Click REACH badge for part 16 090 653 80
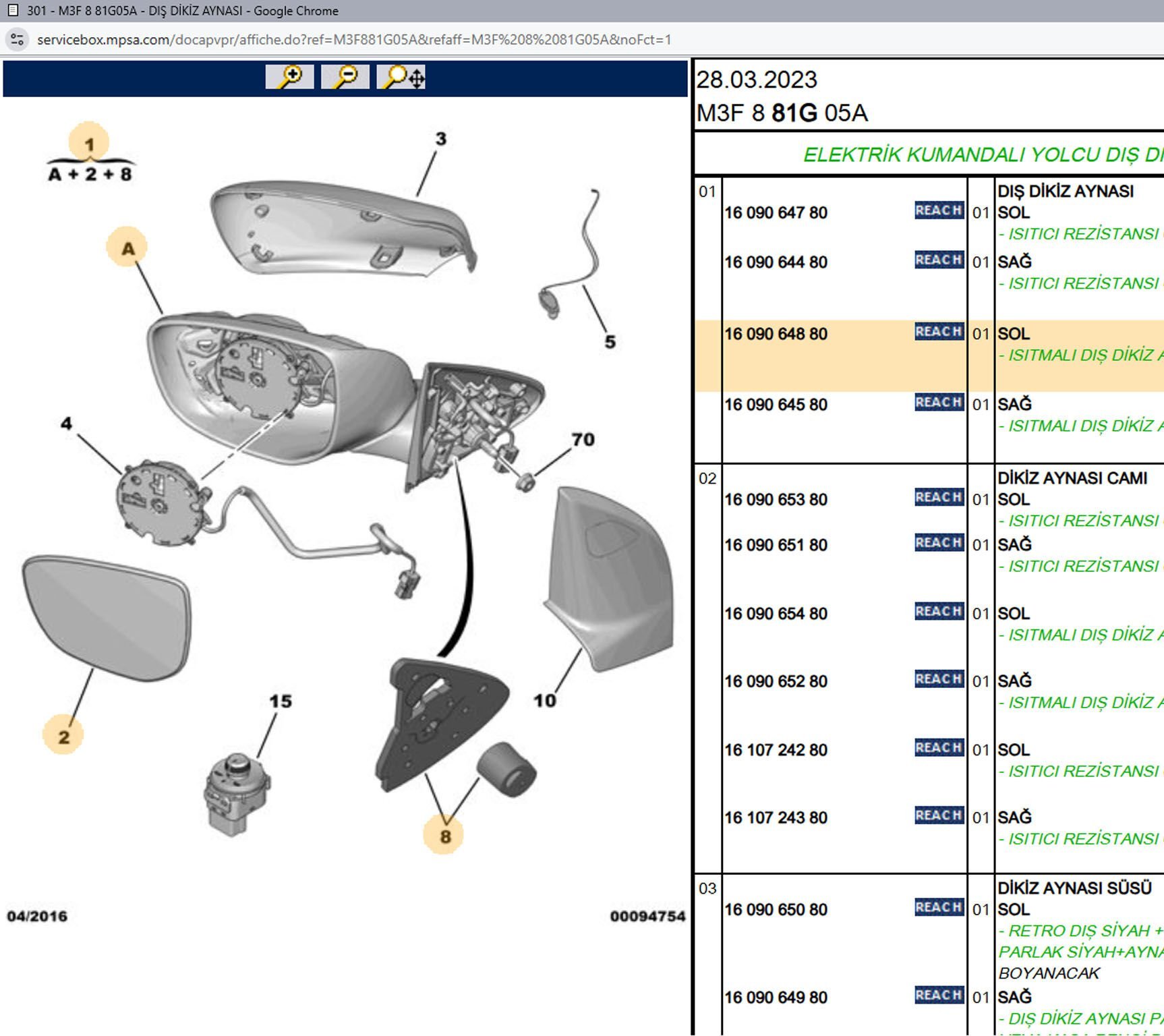This screenshot has width=1164, height=1036. tap(939, 498)
